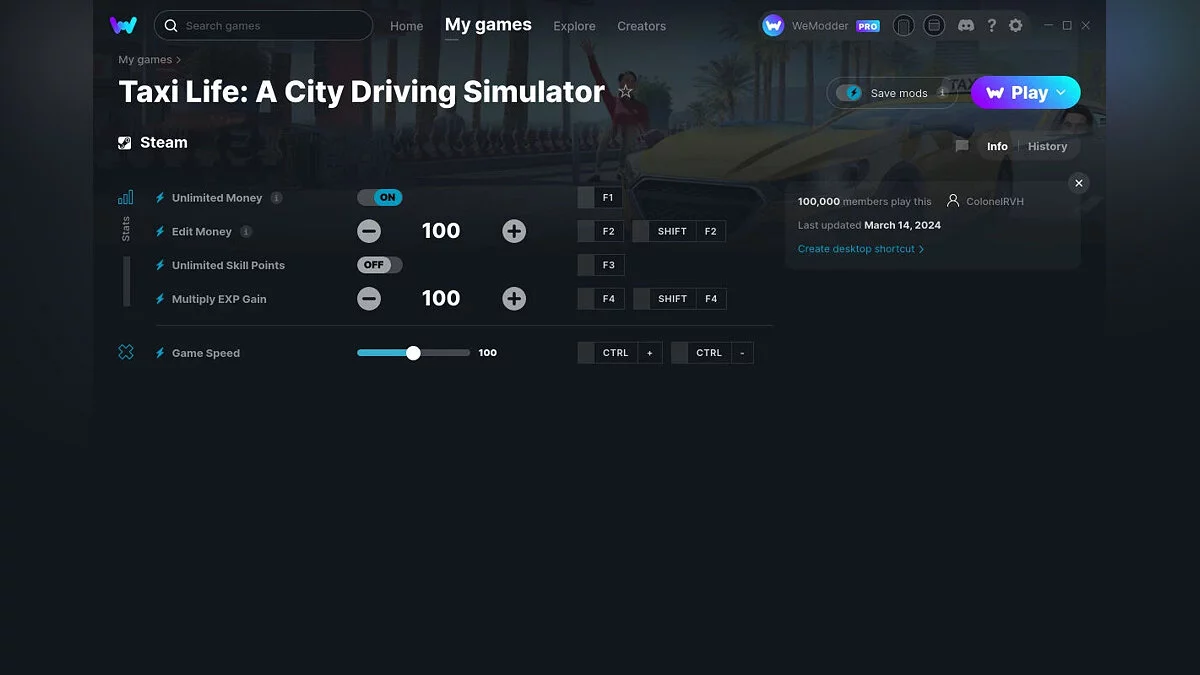Open the Play button dropdown arrow
1200x675 pixels.
coord(1062,92)
